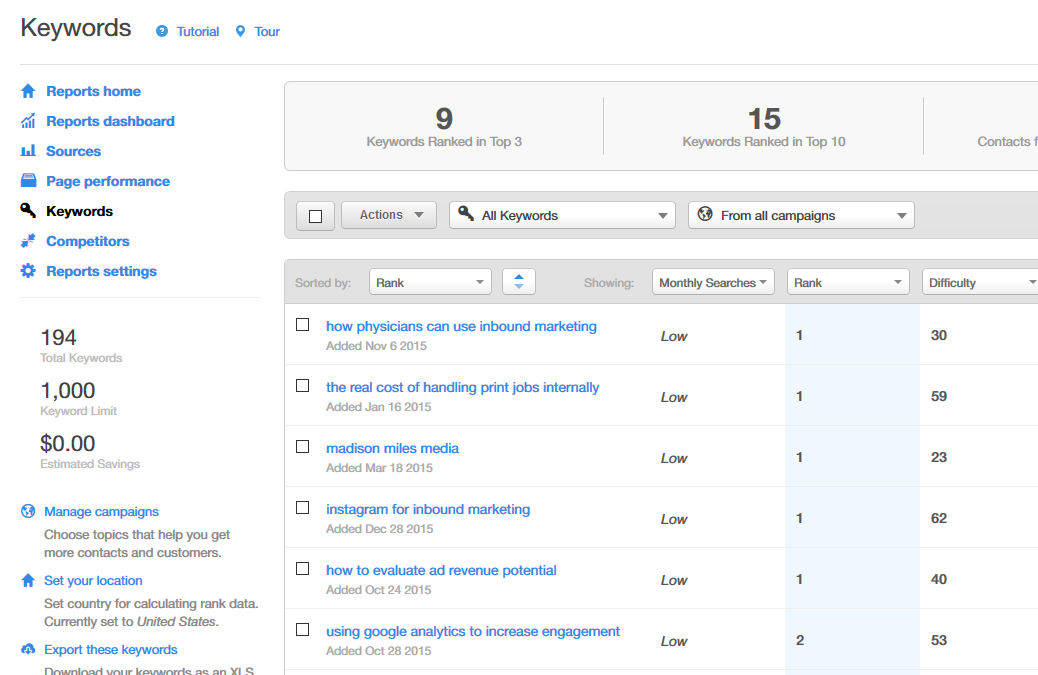Check the box for physicians inbound marketing keyword
The image size is (1038, 675).
303,324
